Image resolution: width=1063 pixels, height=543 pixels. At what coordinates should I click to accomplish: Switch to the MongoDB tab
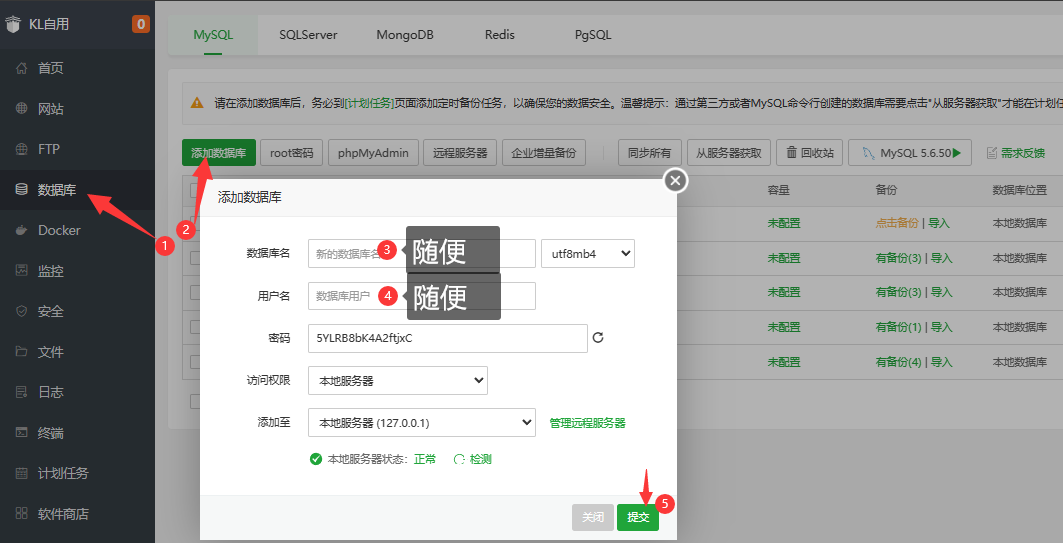click(405, 34)
